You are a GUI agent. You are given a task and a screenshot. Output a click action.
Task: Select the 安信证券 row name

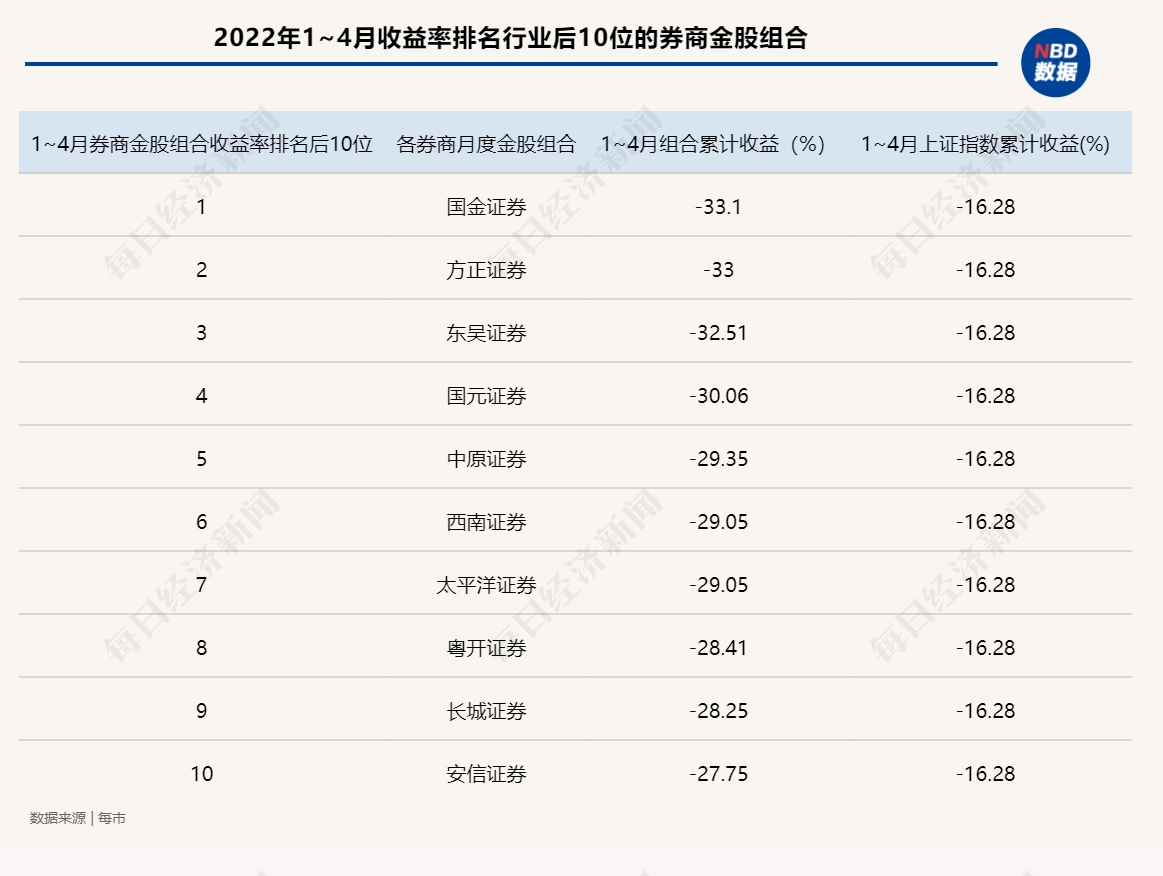pos(486,774)
